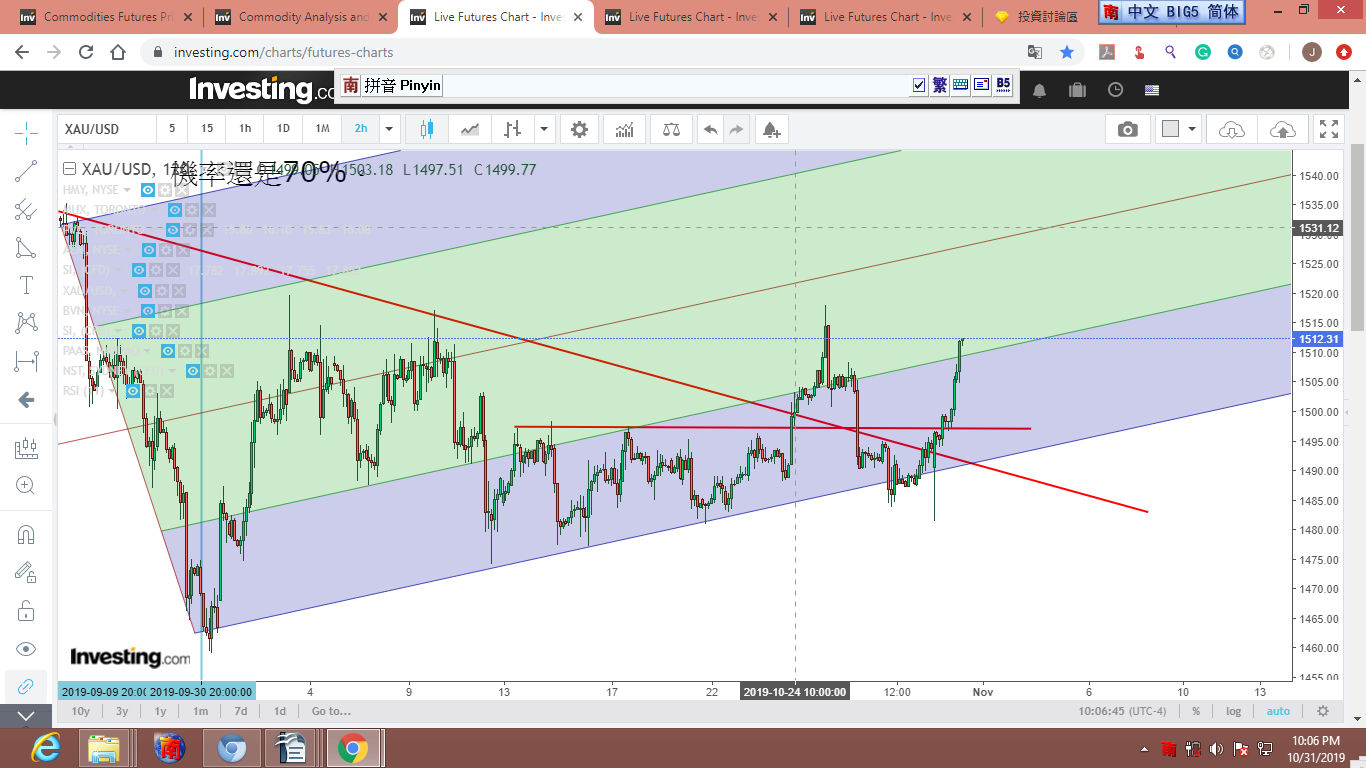Toggle the magnet snapping mode

[x=26, y=534]
